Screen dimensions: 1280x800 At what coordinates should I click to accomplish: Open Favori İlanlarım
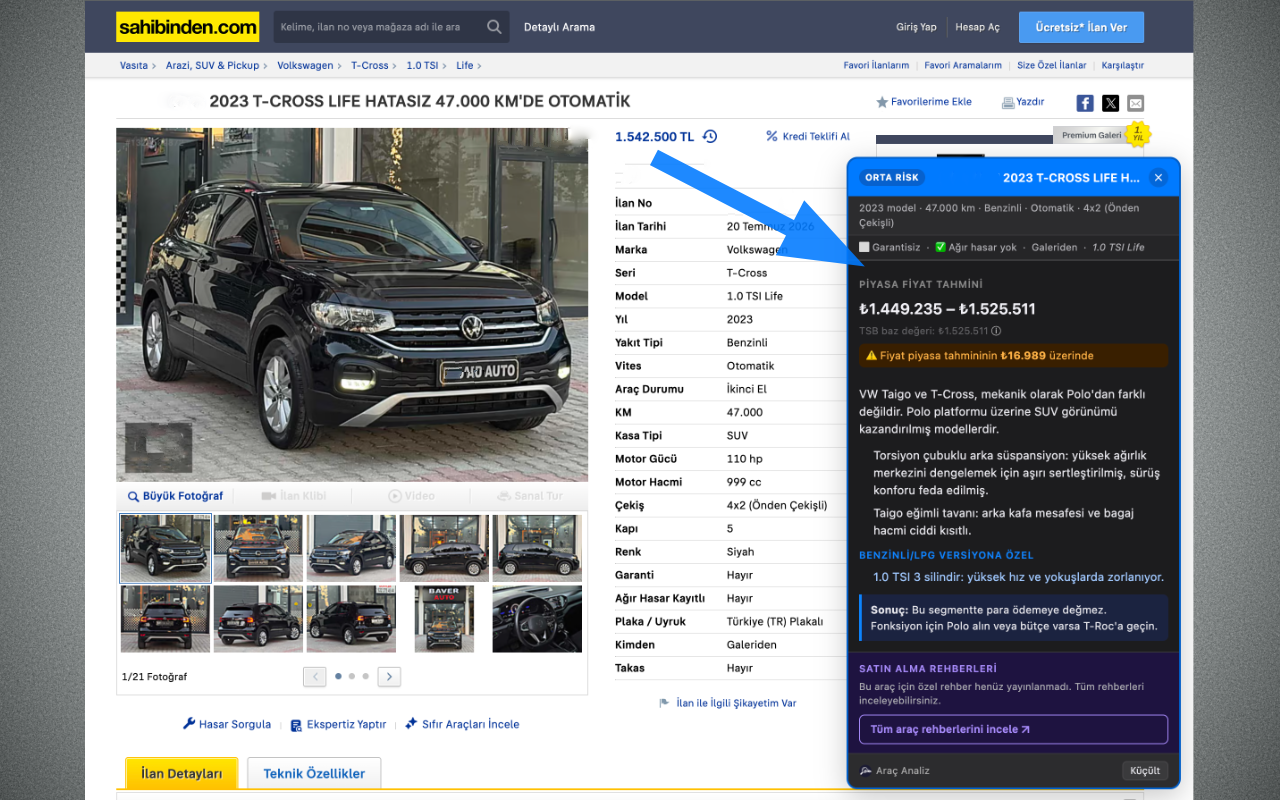(x=877, y=66)
